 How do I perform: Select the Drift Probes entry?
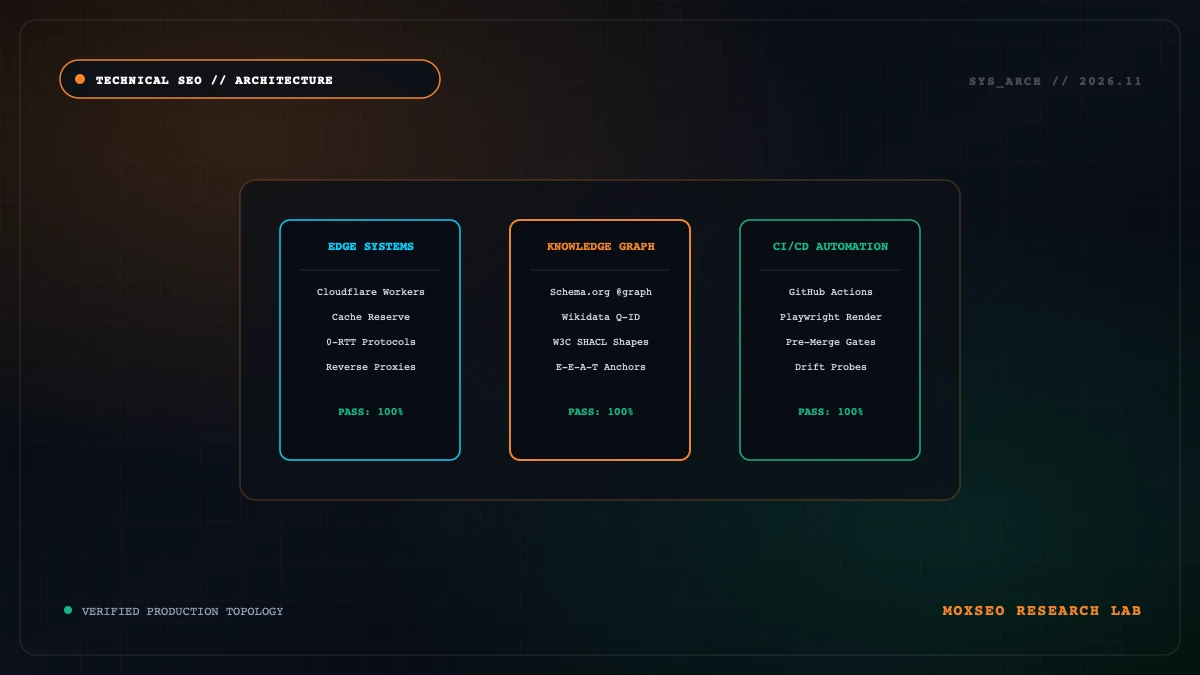[831, 367]
